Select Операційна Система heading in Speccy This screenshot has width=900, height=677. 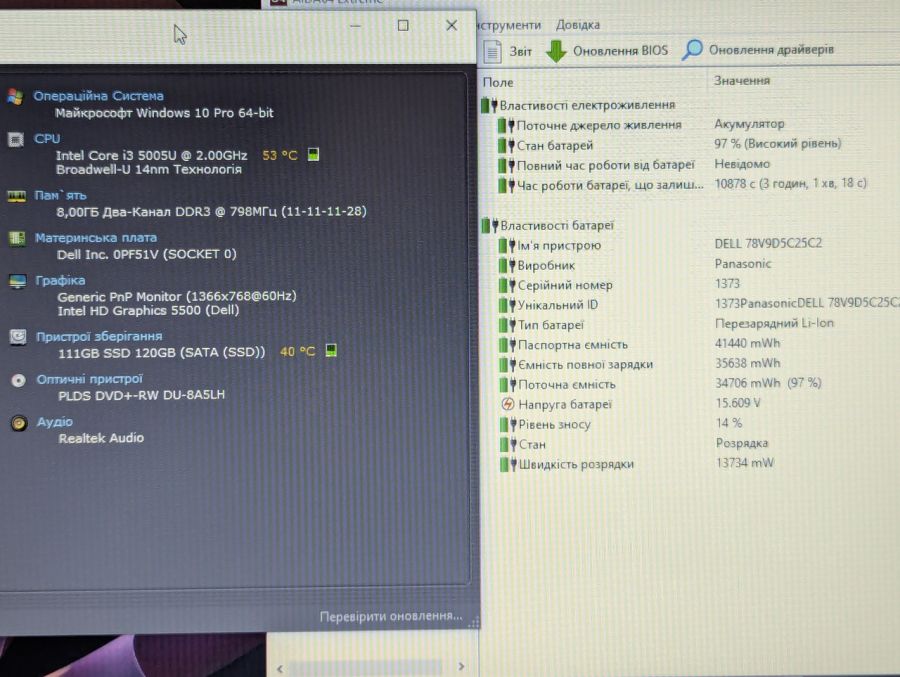(x=98, y=96)
